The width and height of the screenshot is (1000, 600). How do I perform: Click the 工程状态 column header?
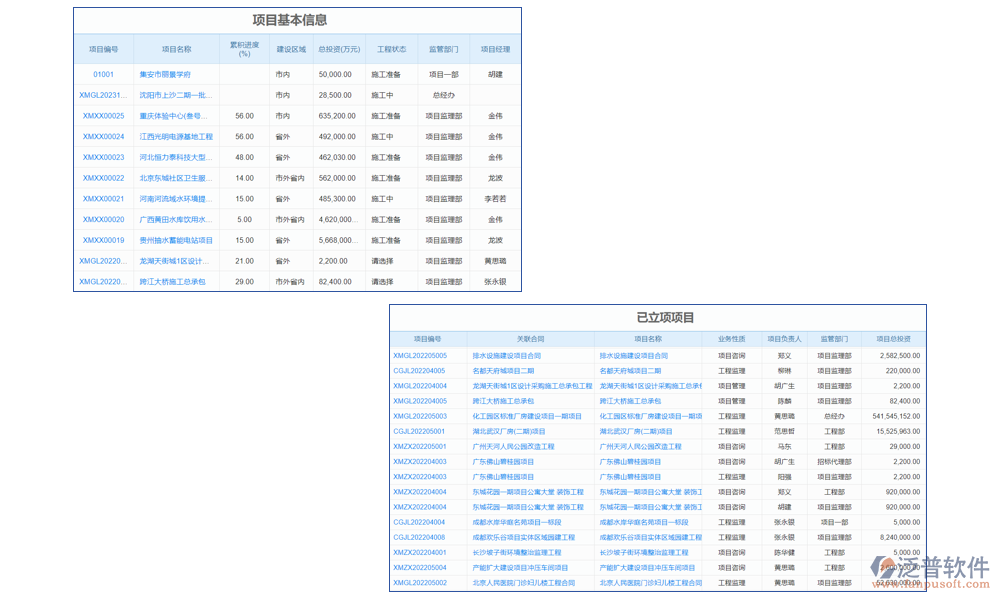click(x=391, y=49)
